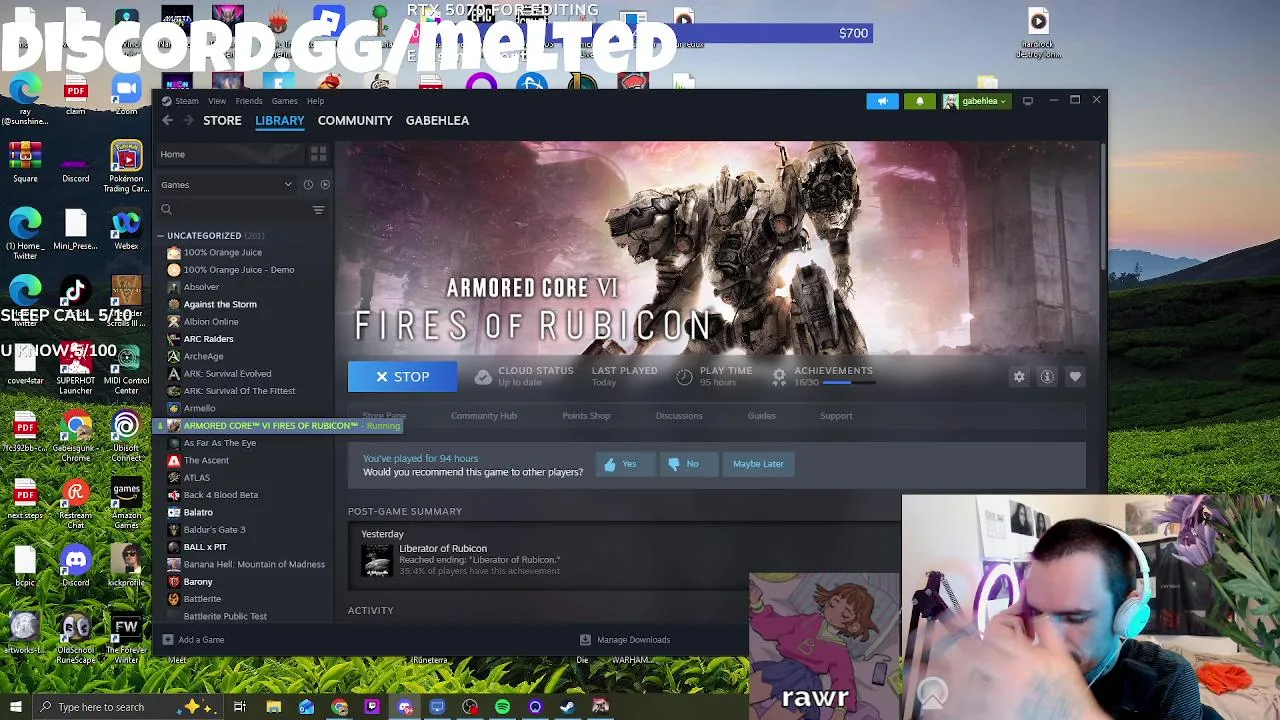Open library advanced filter options icon

(318, 210)
